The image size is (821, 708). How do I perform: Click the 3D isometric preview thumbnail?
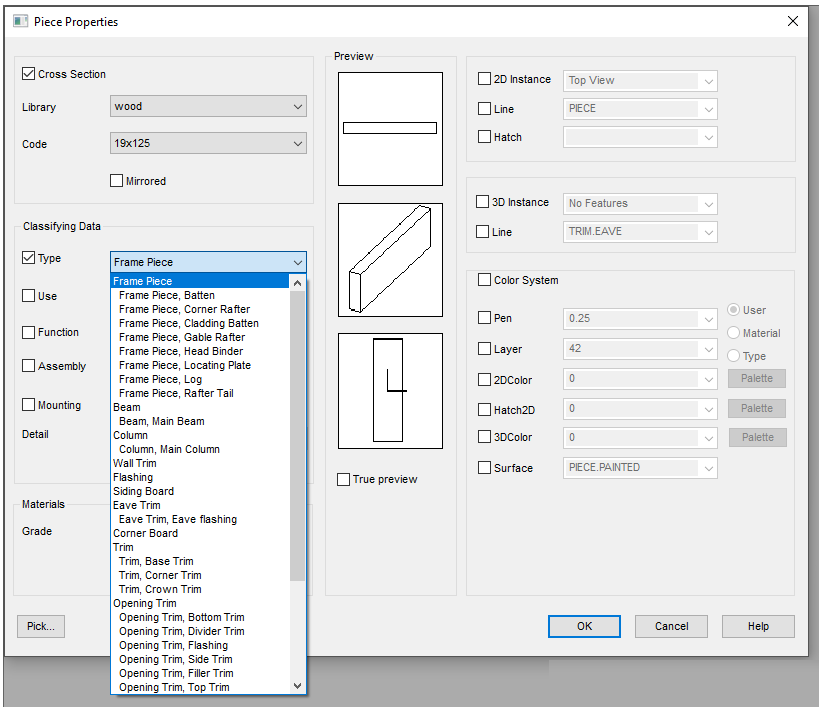(x=390, y=260)
